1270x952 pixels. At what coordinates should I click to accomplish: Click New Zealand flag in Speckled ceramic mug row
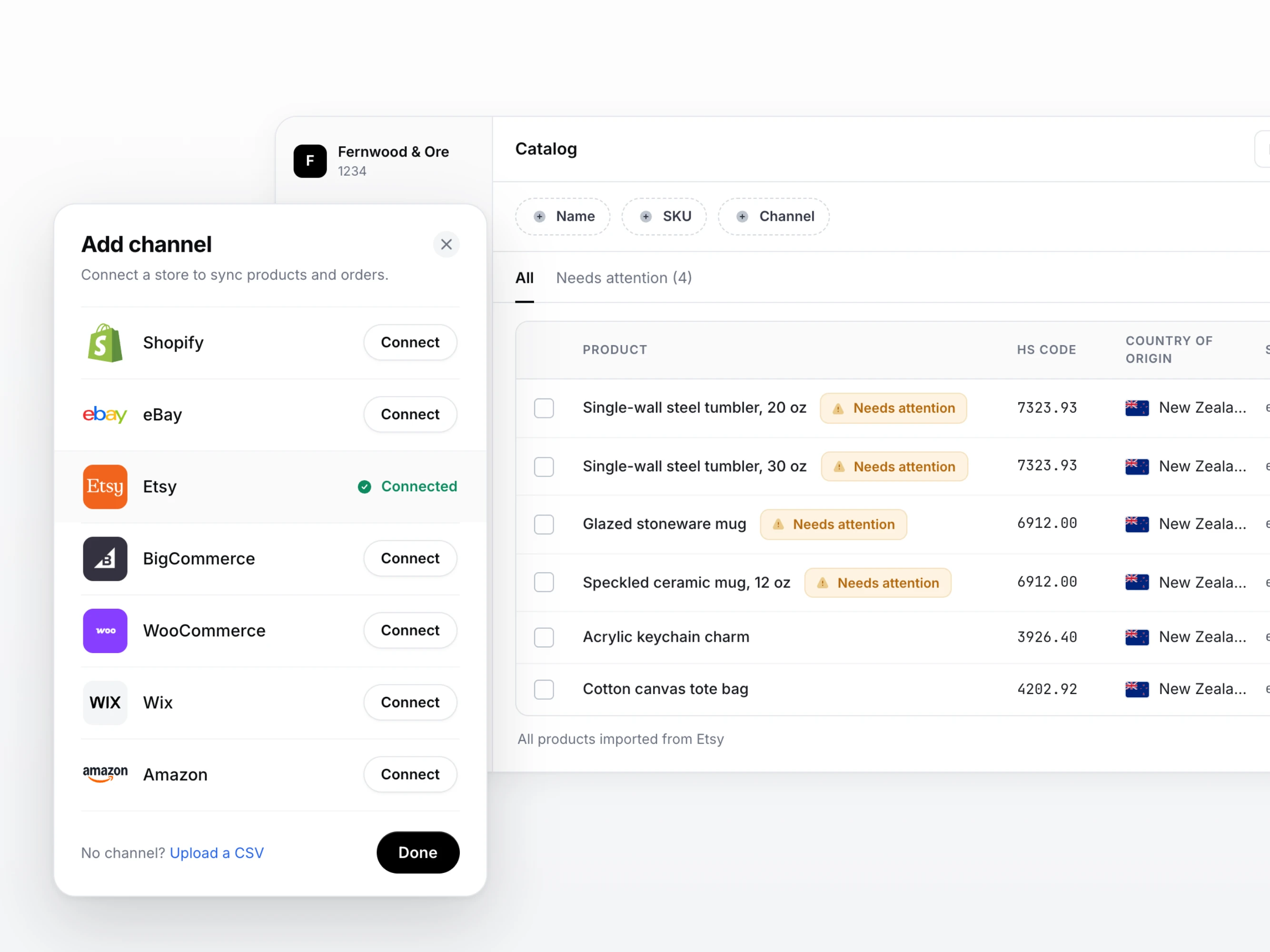pyautogui.click(x=1137, y=582)
